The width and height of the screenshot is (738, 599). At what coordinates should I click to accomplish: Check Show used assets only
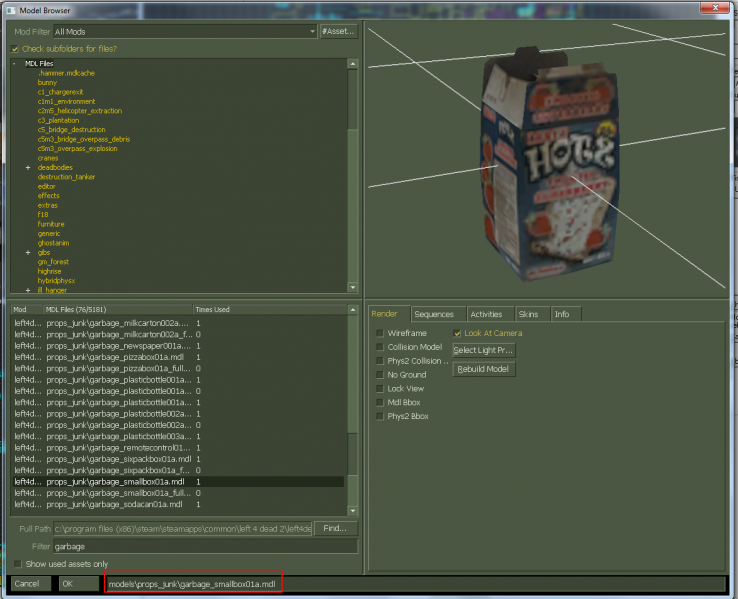(18, 564)
